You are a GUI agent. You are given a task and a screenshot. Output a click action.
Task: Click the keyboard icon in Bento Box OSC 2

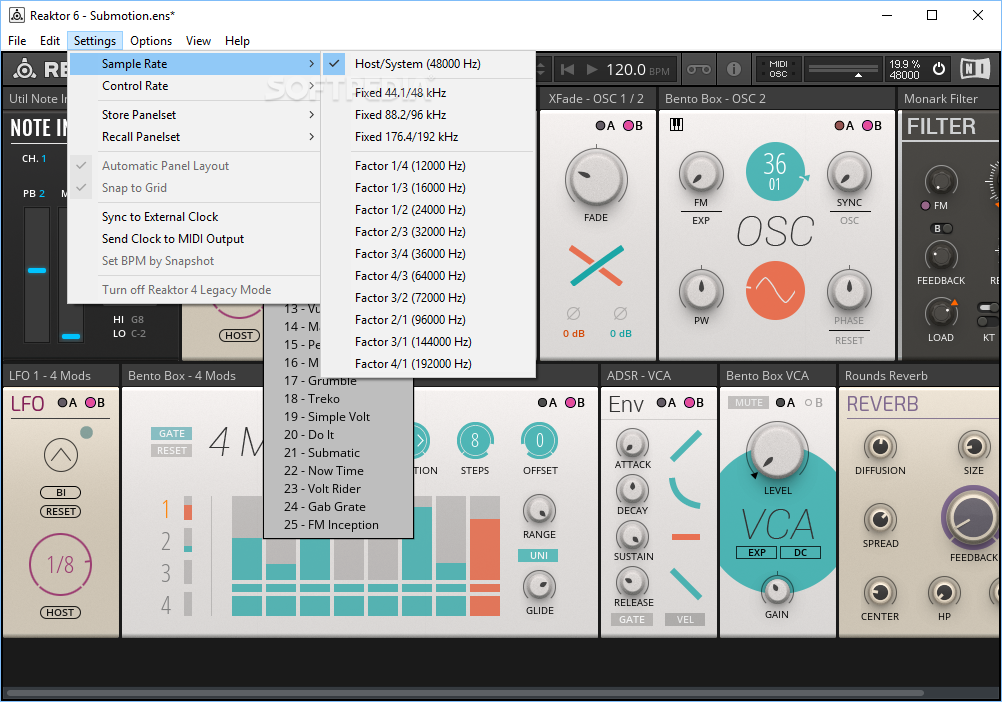point(676,125)
